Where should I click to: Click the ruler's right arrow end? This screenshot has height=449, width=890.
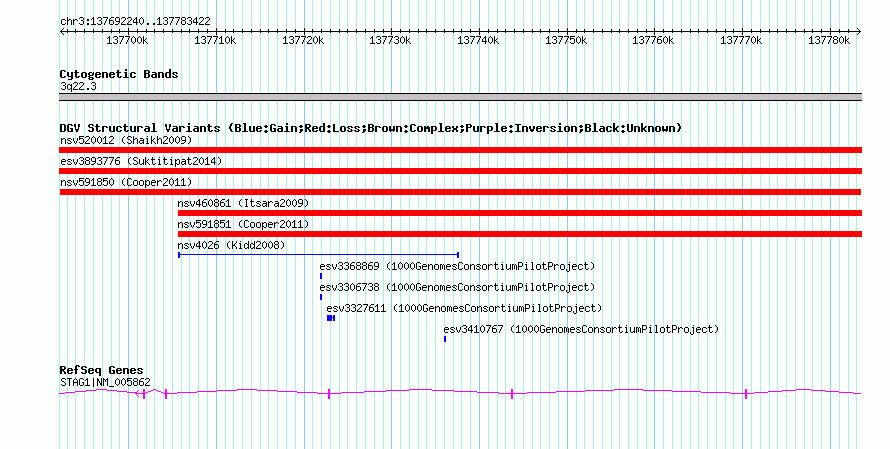point(859,32)
